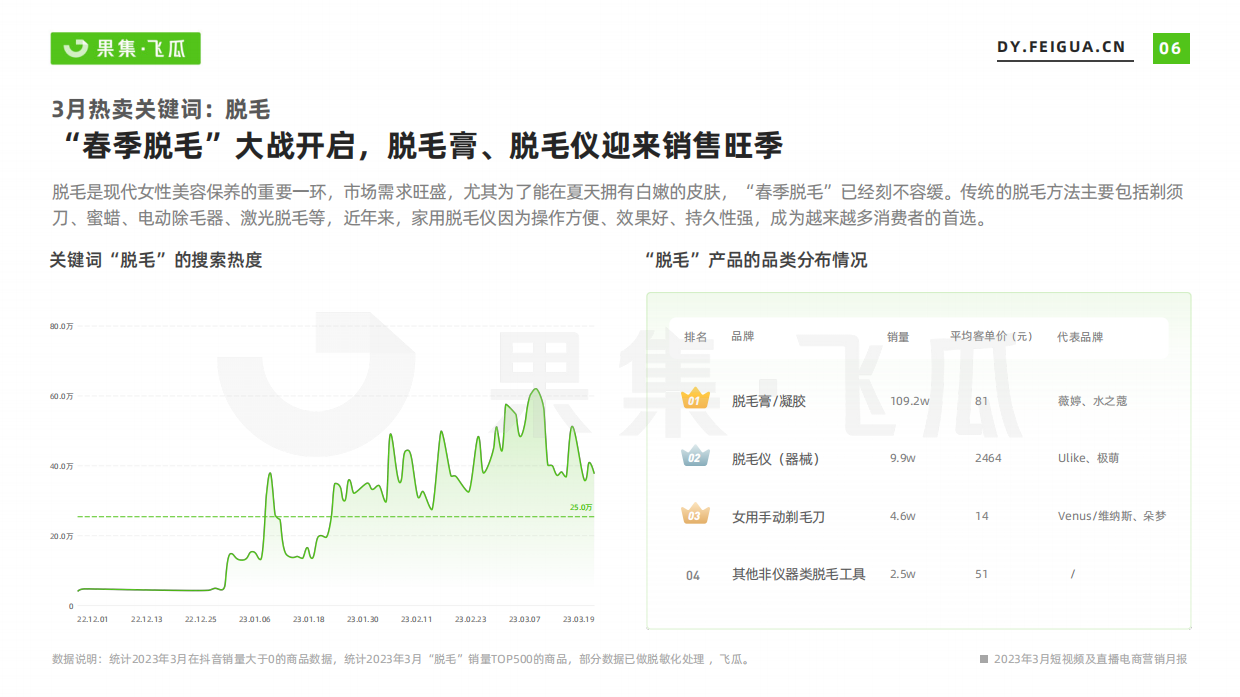Select the bronze rank 03 medal icon

click(x=695, y=516)
